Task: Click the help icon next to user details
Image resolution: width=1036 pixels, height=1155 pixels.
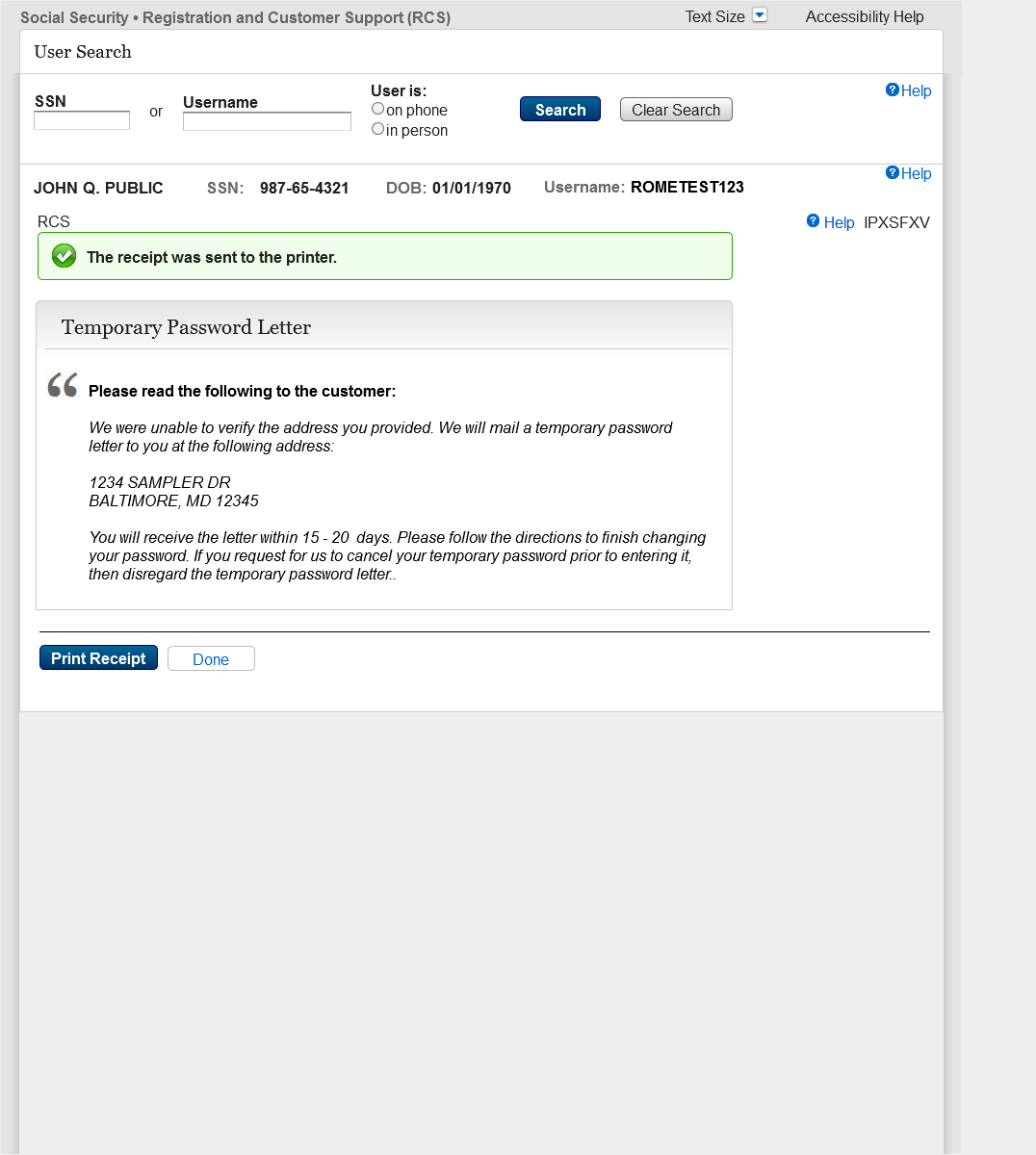Action: [892, 172]
